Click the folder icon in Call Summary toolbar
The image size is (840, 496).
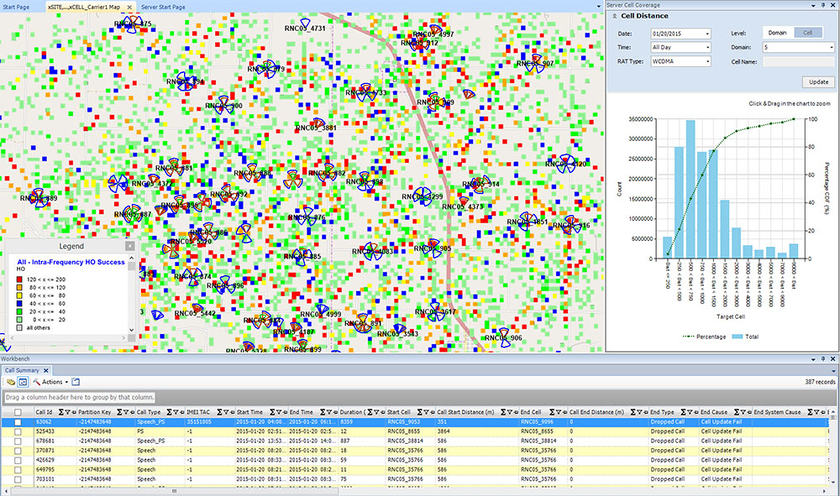point(9,382)
